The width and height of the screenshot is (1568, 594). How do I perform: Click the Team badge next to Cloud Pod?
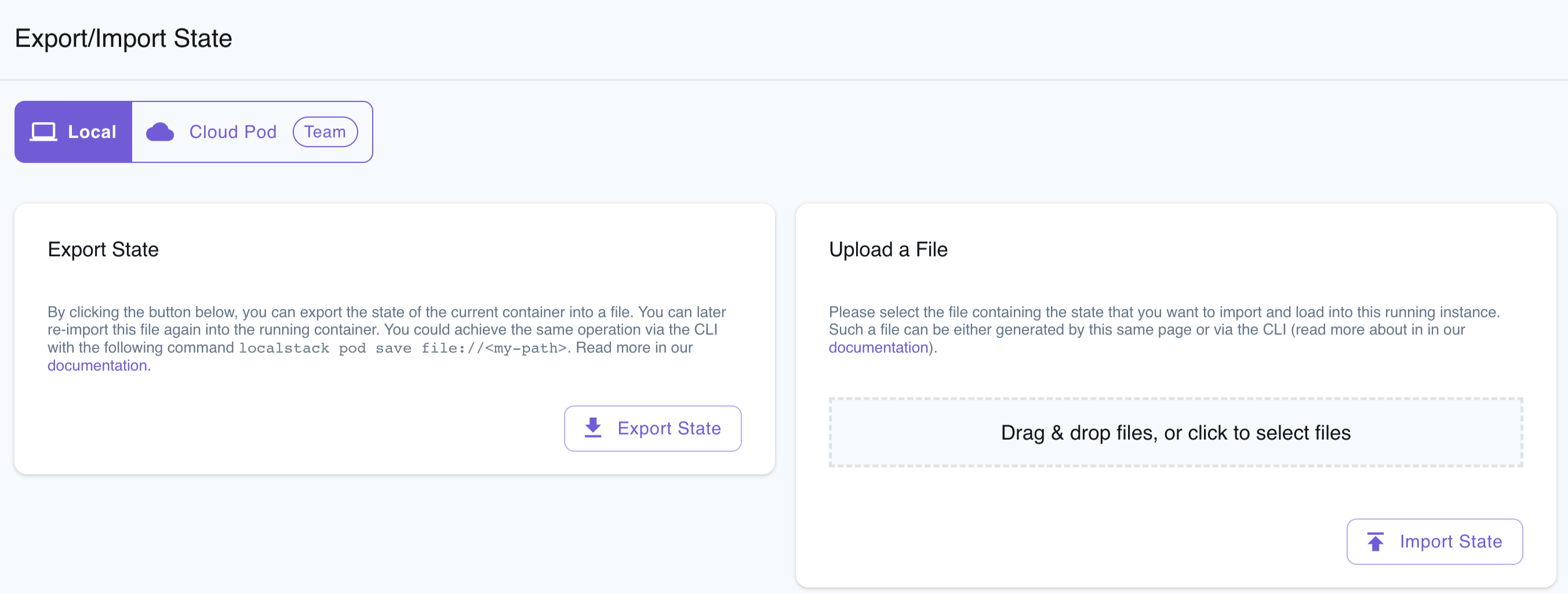point(325,131)
